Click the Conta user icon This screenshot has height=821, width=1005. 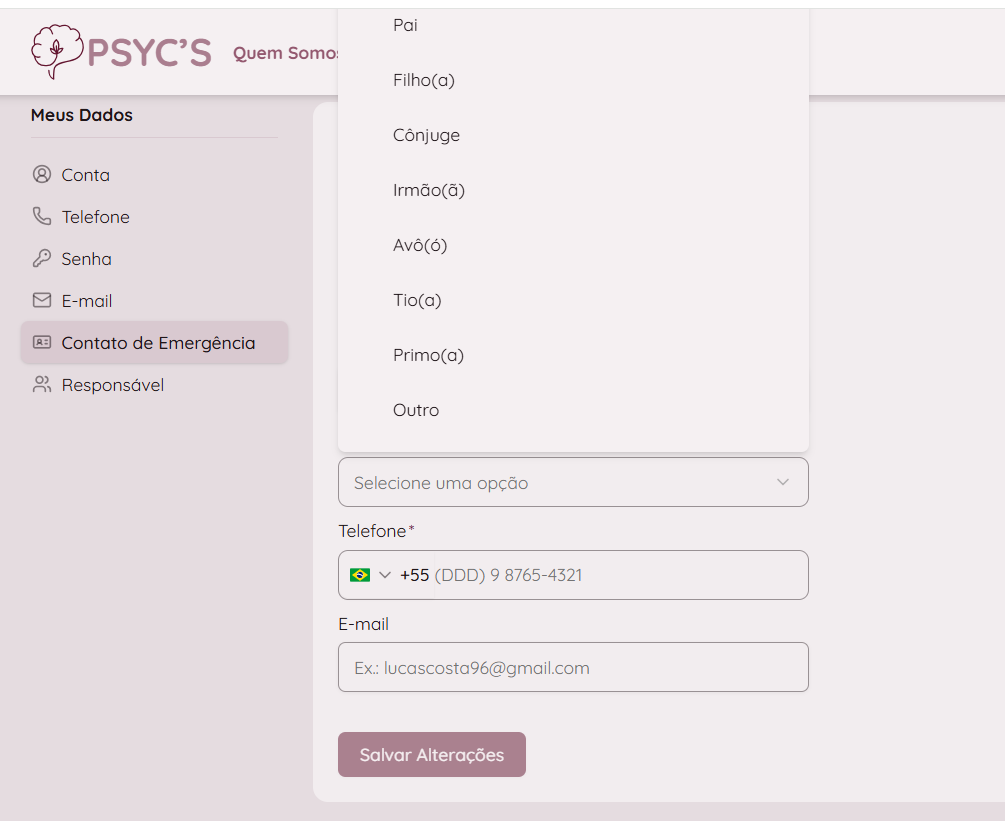[x=42, y=175]
